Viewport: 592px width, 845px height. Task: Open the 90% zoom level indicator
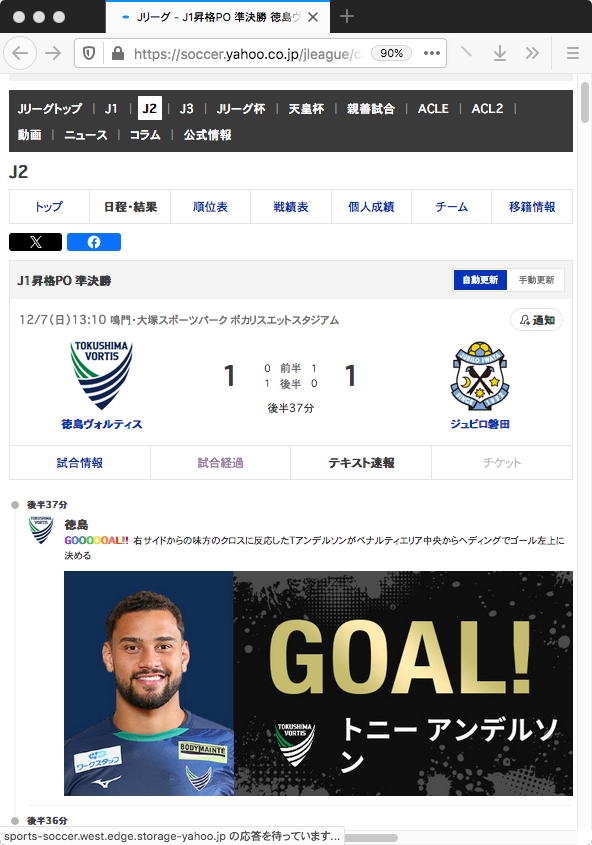coord(392,53)
